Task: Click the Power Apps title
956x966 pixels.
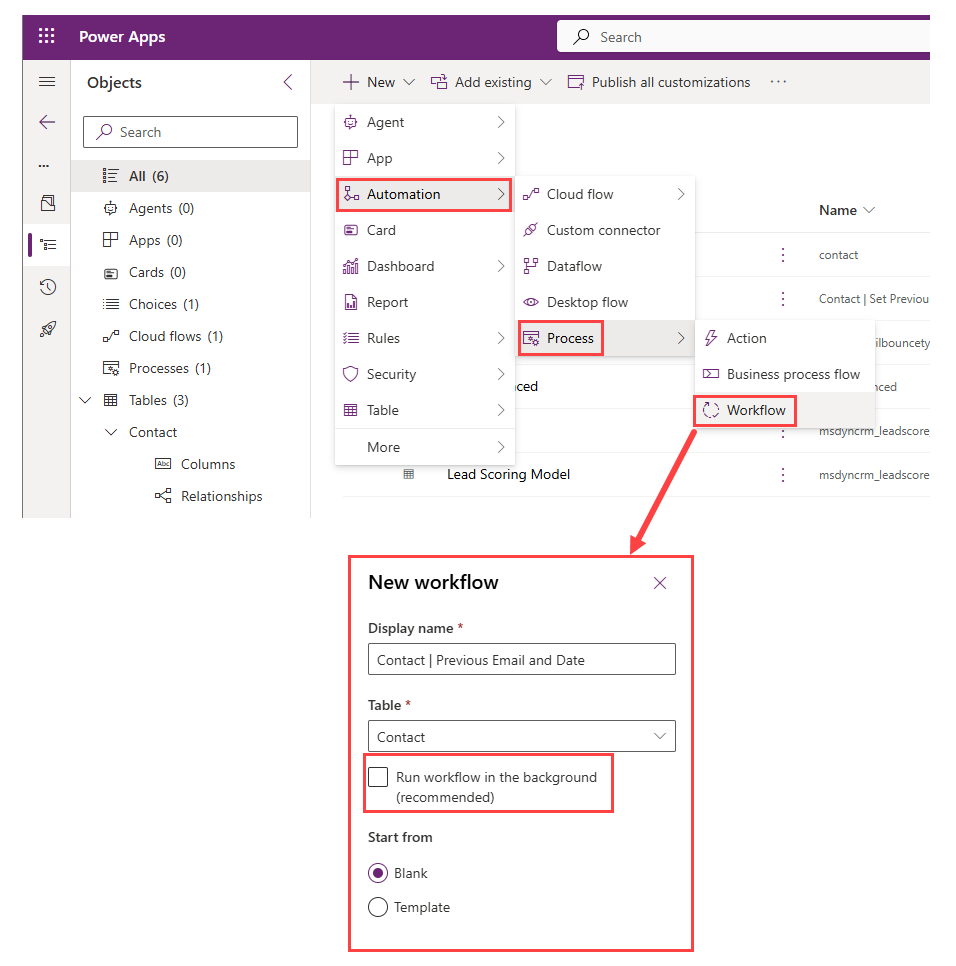Action: 122,37
